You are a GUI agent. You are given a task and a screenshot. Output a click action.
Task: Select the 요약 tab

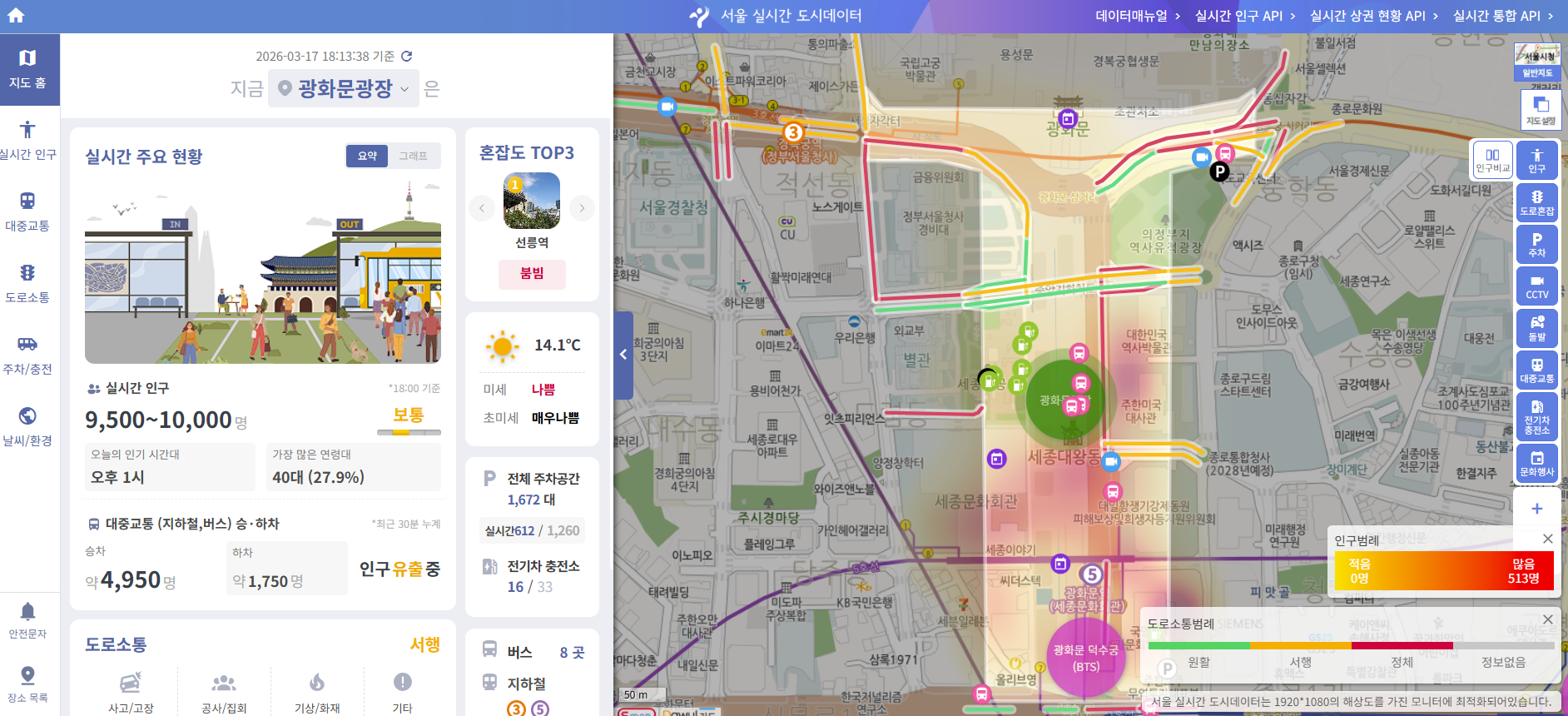click(x=367, y=156)
